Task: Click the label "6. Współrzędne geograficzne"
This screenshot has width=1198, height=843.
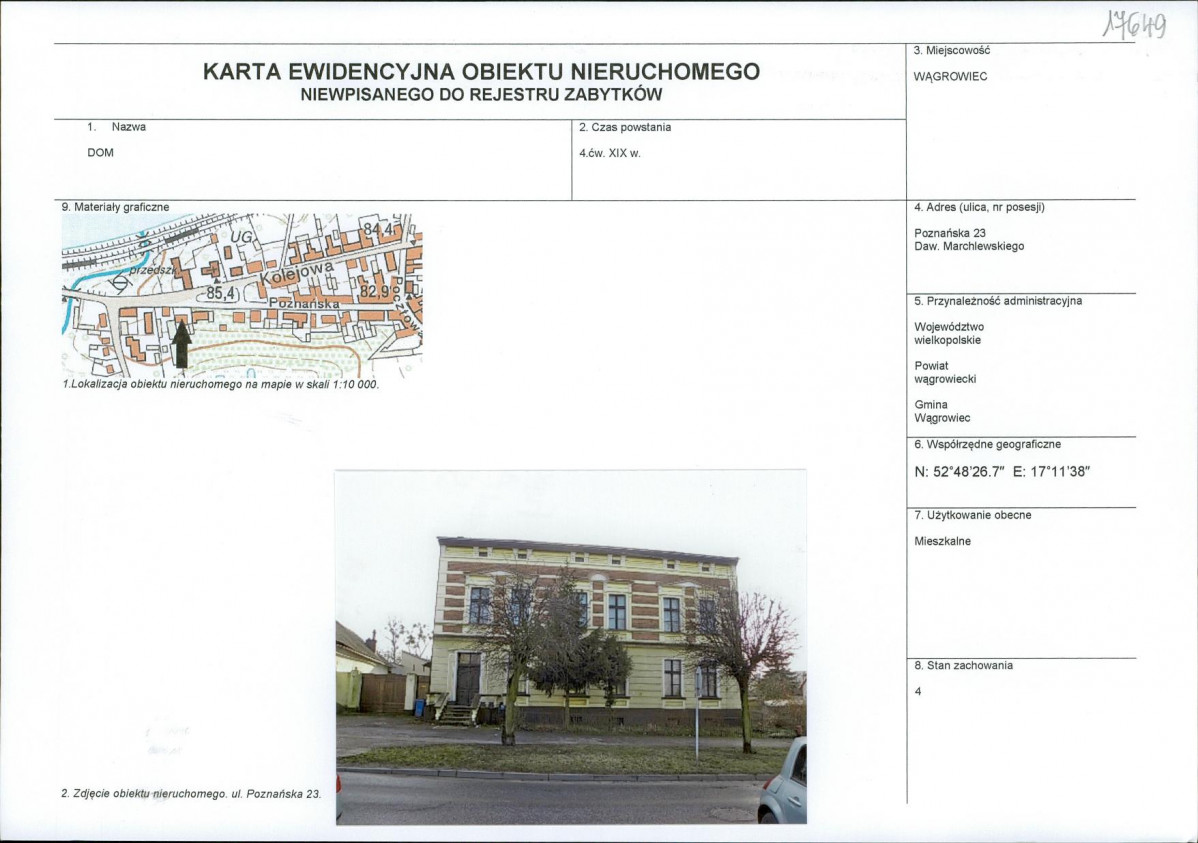Action: click(x=987, y=444)
